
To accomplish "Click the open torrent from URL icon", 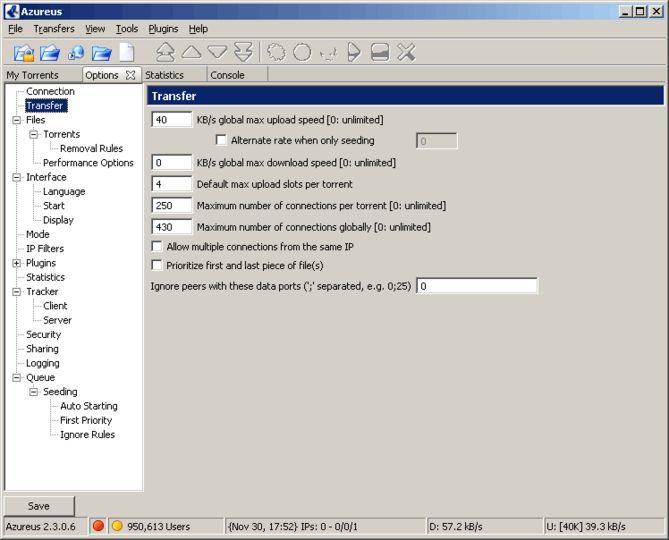I will (76, 53).
